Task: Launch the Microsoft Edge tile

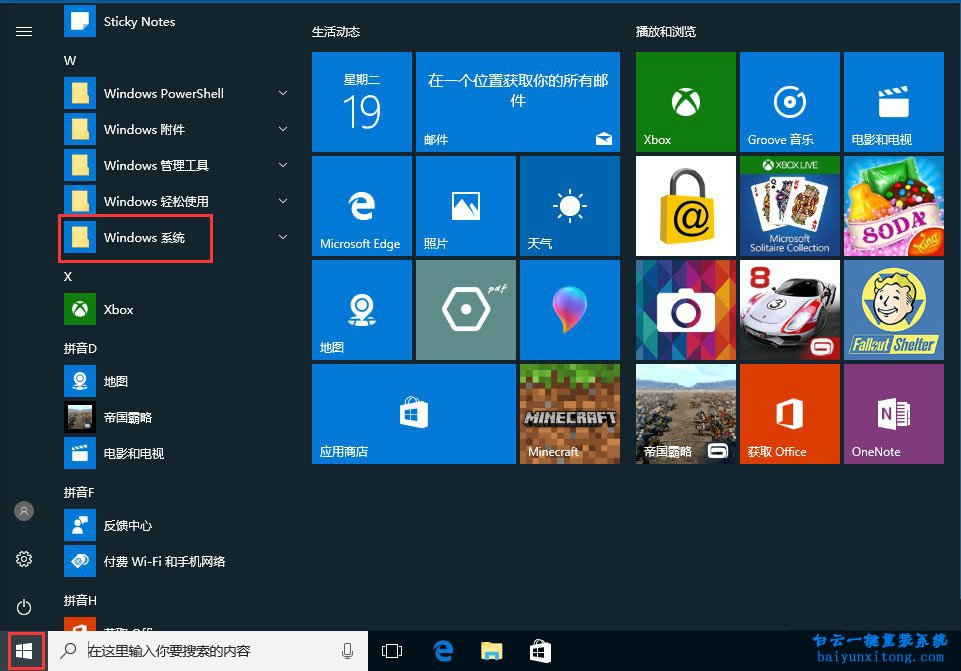Action: pos(361,205)
